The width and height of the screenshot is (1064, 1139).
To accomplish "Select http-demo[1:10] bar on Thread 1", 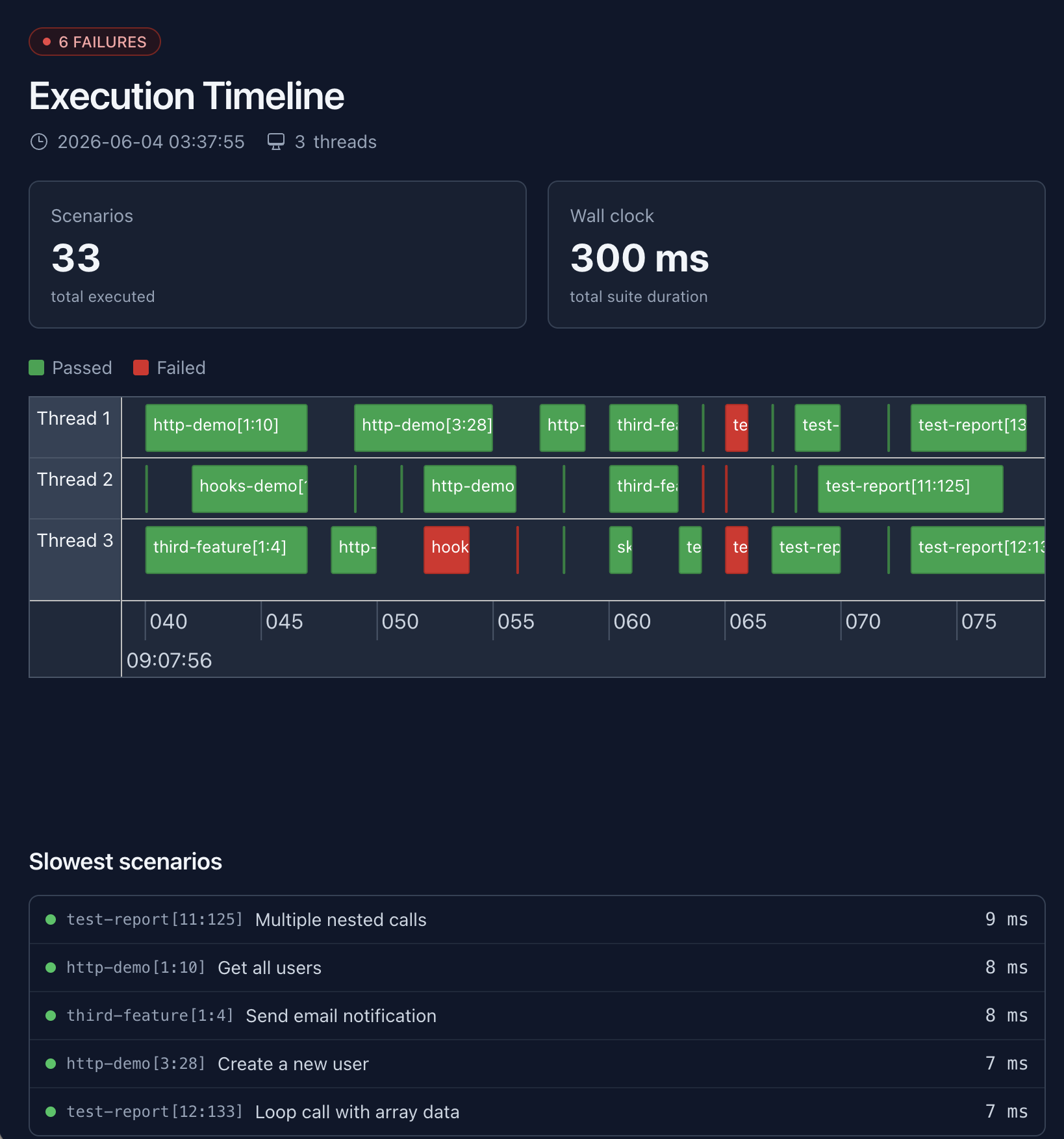I will click(226, 427).
